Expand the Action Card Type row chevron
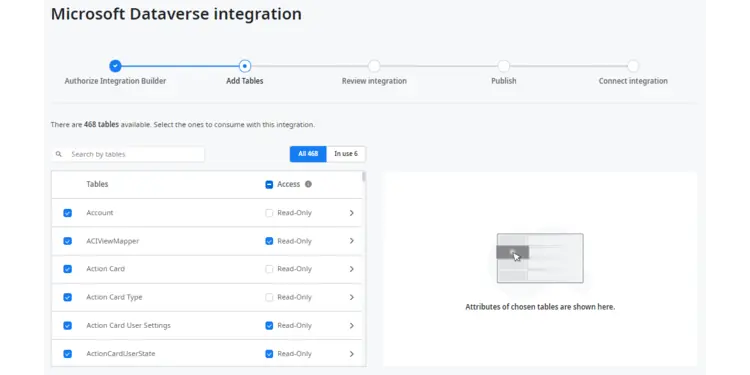The width and height of the screenshot is (750, 375). tap(352, 297)
